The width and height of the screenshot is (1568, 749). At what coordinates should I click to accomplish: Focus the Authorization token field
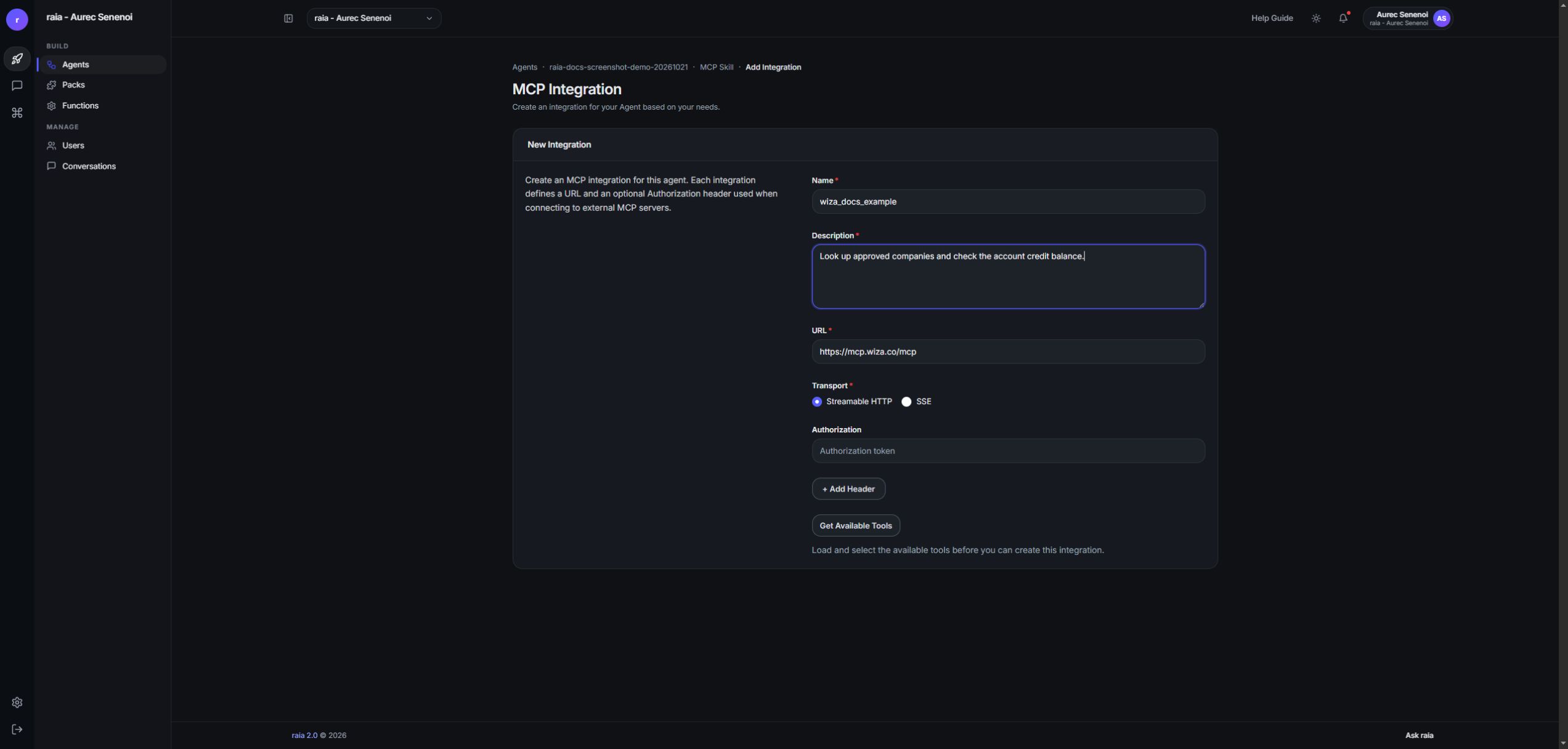pos(1008,451)
